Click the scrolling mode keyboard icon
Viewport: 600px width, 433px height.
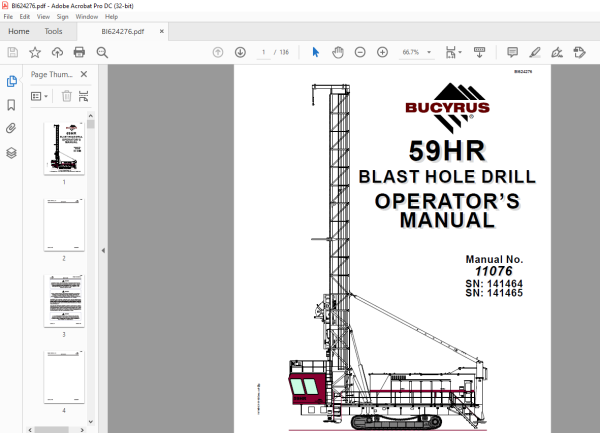click(479, 52)
